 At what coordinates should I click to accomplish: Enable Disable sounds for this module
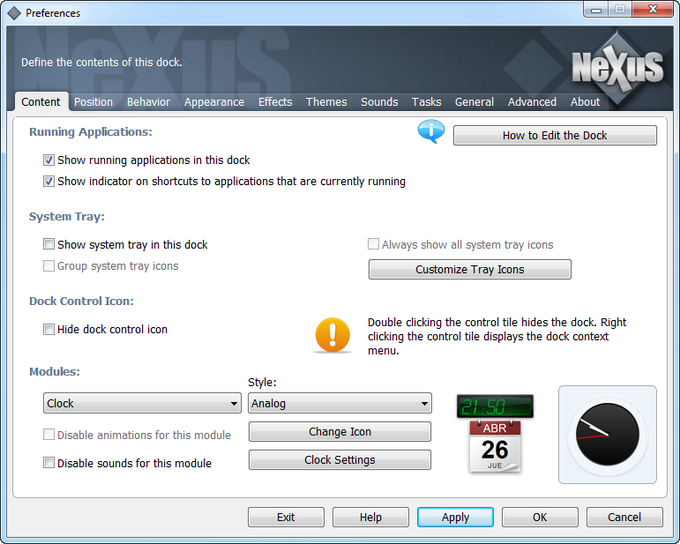tap(49, 463)
